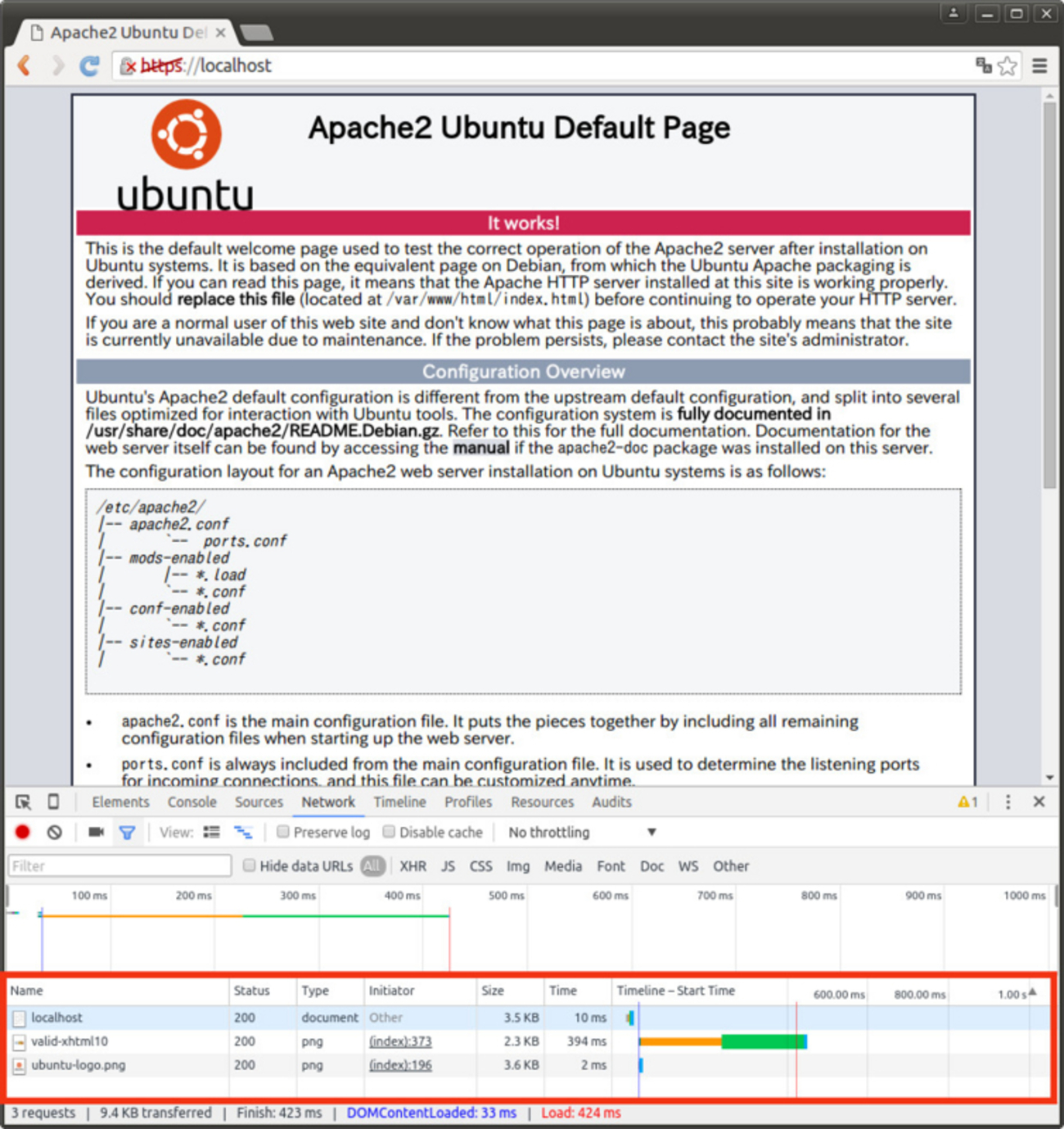1064x1129 pixels.
Task: Check the Hide data URLs checkbox
Action: point(249,865)
